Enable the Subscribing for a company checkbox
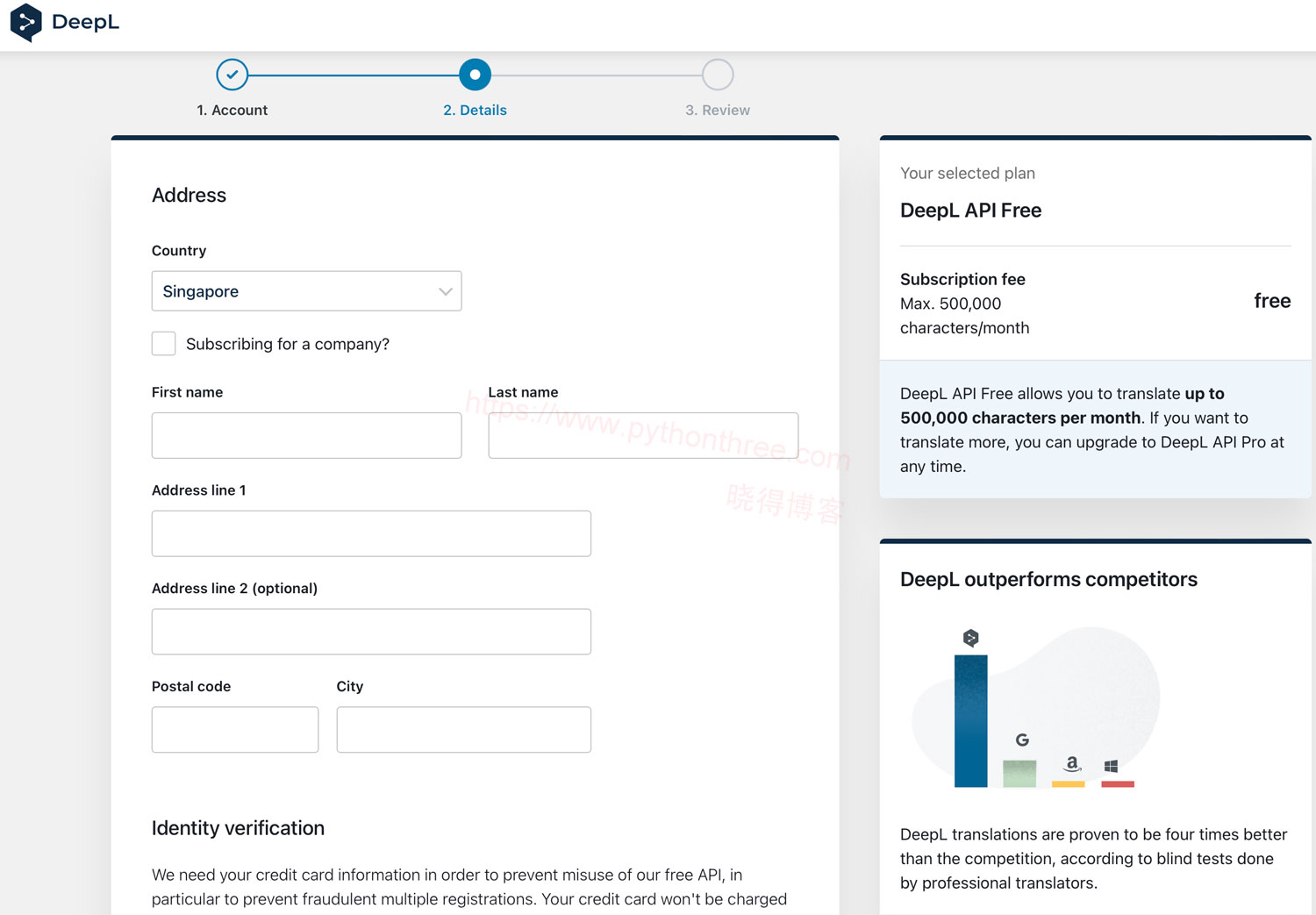Screen dimensions: 1316x915 pos(164,344)
